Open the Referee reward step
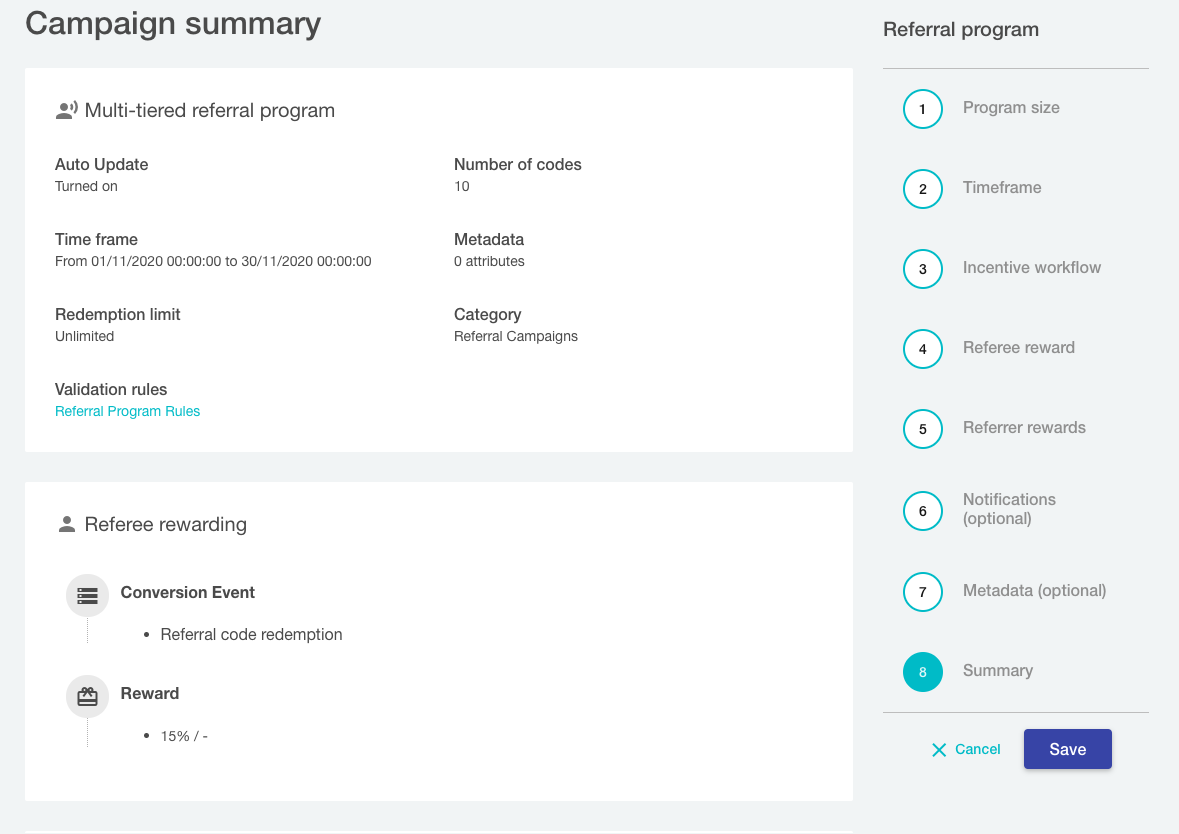The width and height of the screenshot is (1179, 834). [1019, 347]
